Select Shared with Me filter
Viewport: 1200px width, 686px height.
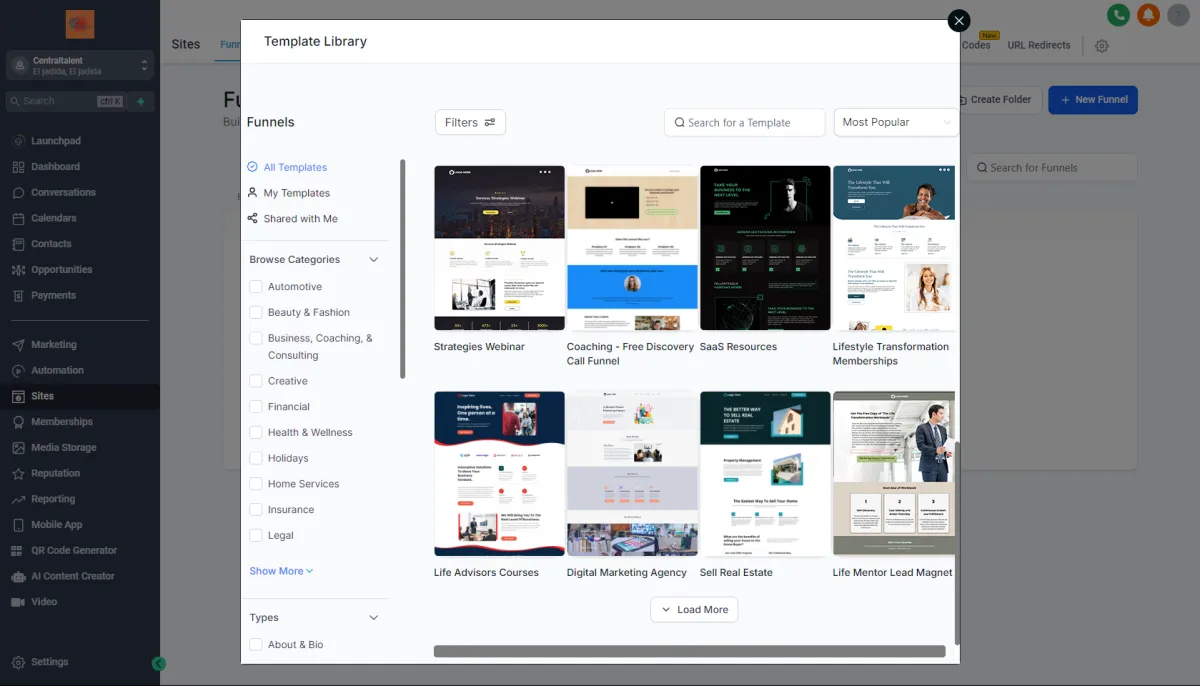click(x=292, y=219)
